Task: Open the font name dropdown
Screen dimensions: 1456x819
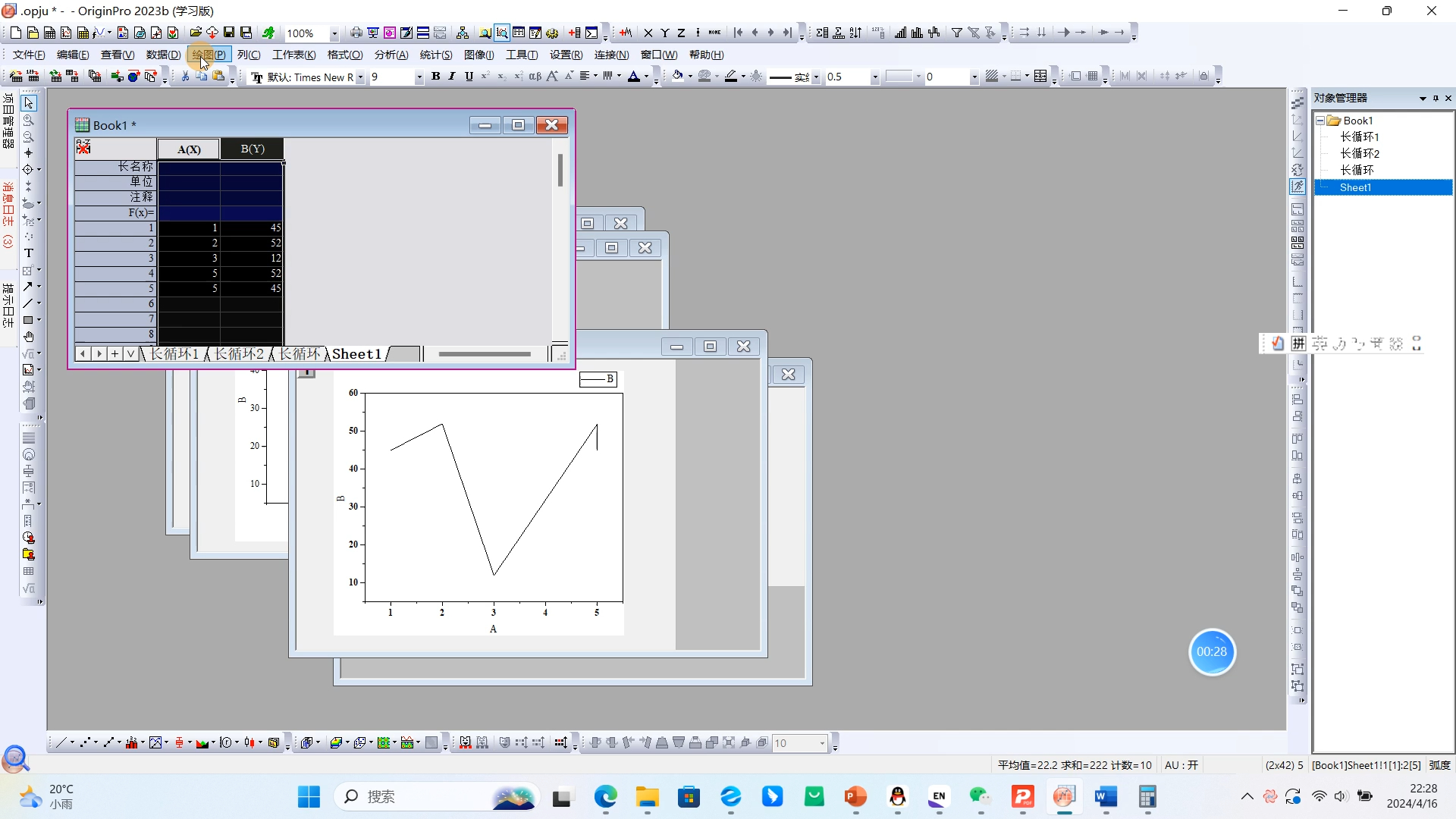Action: coord(360,77)
